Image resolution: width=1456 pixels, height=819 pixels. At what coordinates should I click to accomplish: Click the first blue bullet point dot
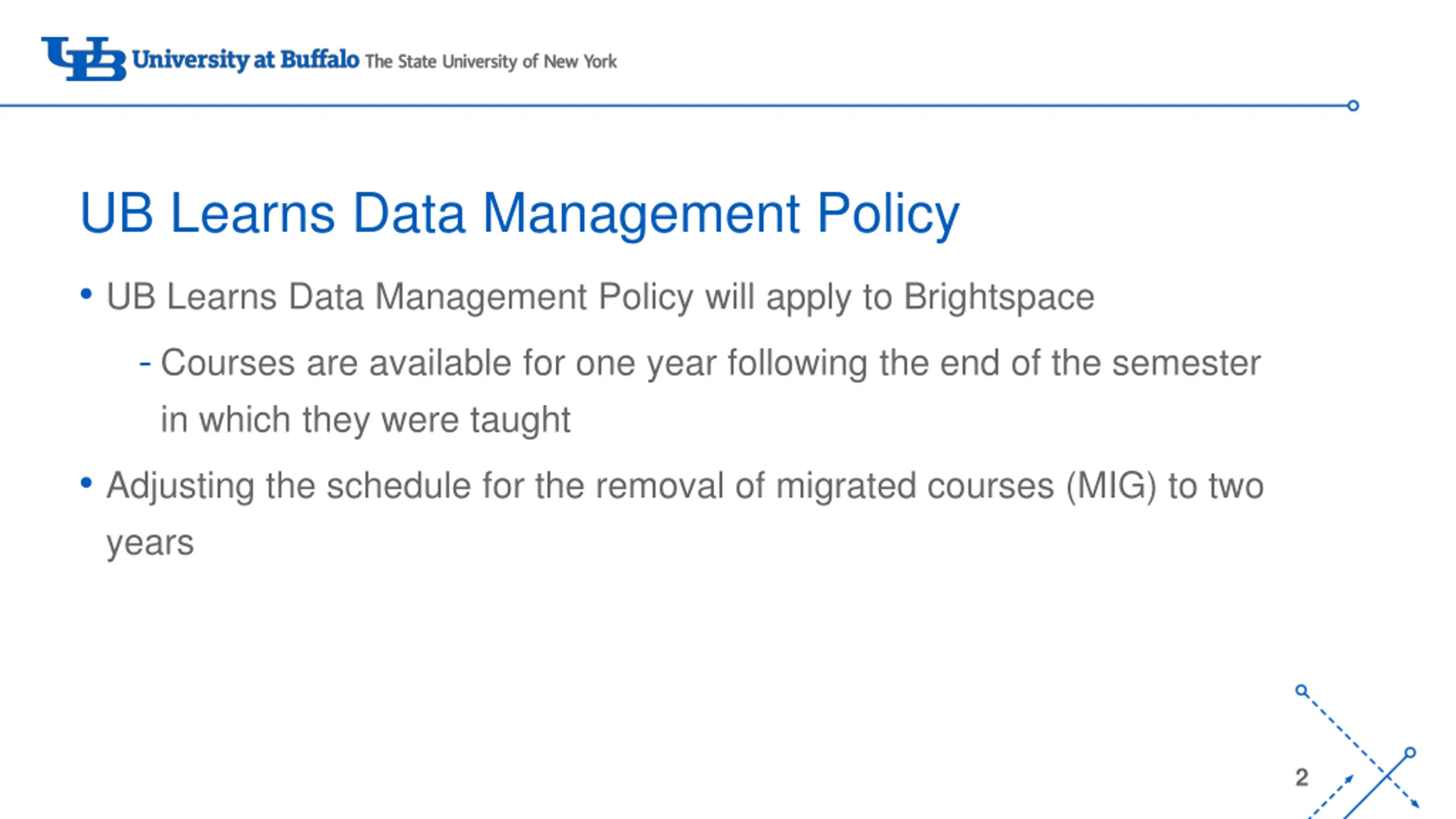click(x=86, y=294)
